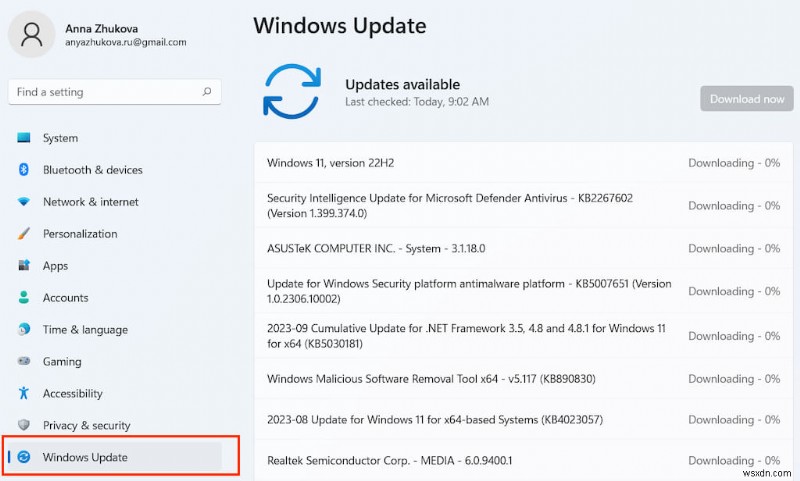Click .NET Framework Cumulative Update KB5030181
This screenshot has width=800, height=481.
tap(466, 336)
